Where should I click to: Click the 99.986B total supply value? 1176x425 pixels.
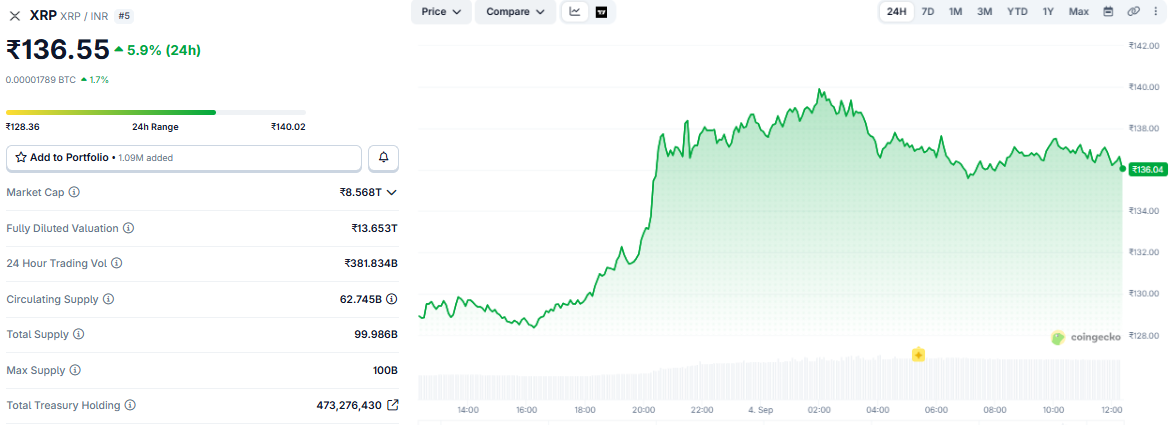376,334
